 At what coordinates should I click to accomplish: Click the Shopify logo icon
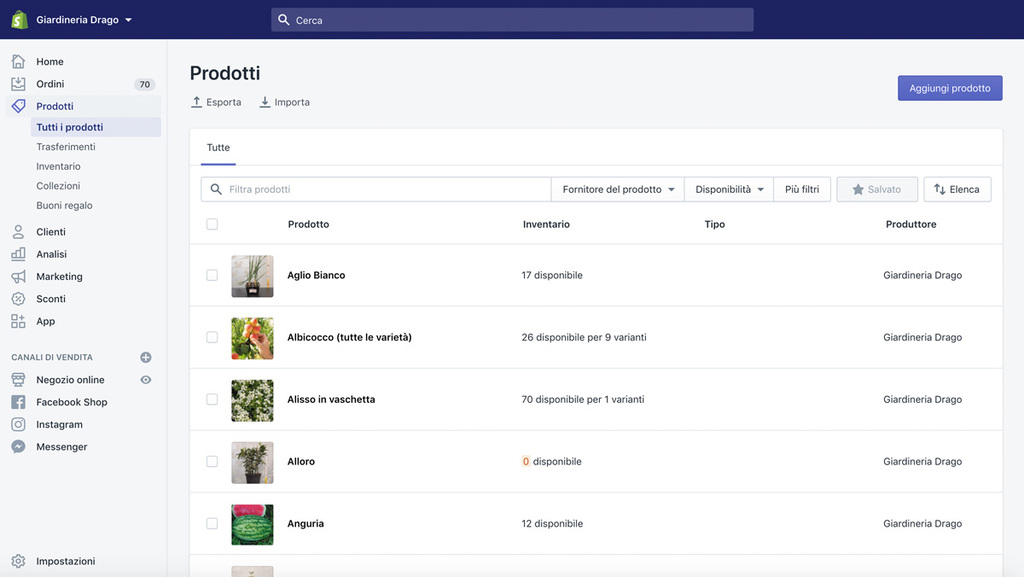pos(20,20)
